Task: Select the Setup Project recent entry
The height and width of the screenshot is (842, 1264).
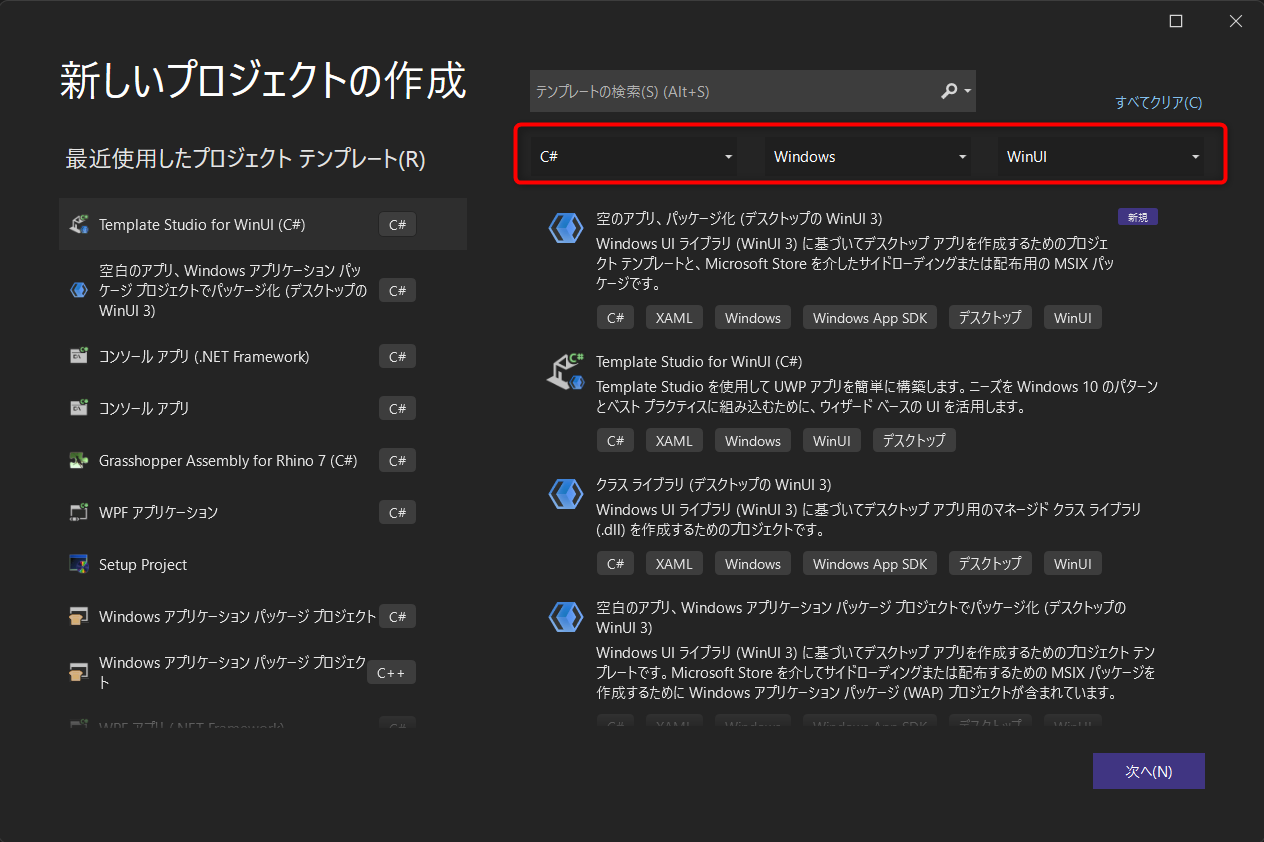Action: pos(263,564)
